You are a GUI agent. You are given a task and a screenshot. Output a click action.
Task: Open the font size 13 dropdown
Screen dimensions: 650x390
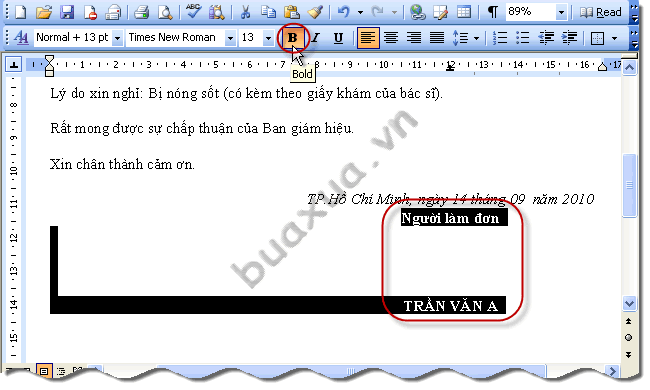pyautogui.click(x=268, y=38)
